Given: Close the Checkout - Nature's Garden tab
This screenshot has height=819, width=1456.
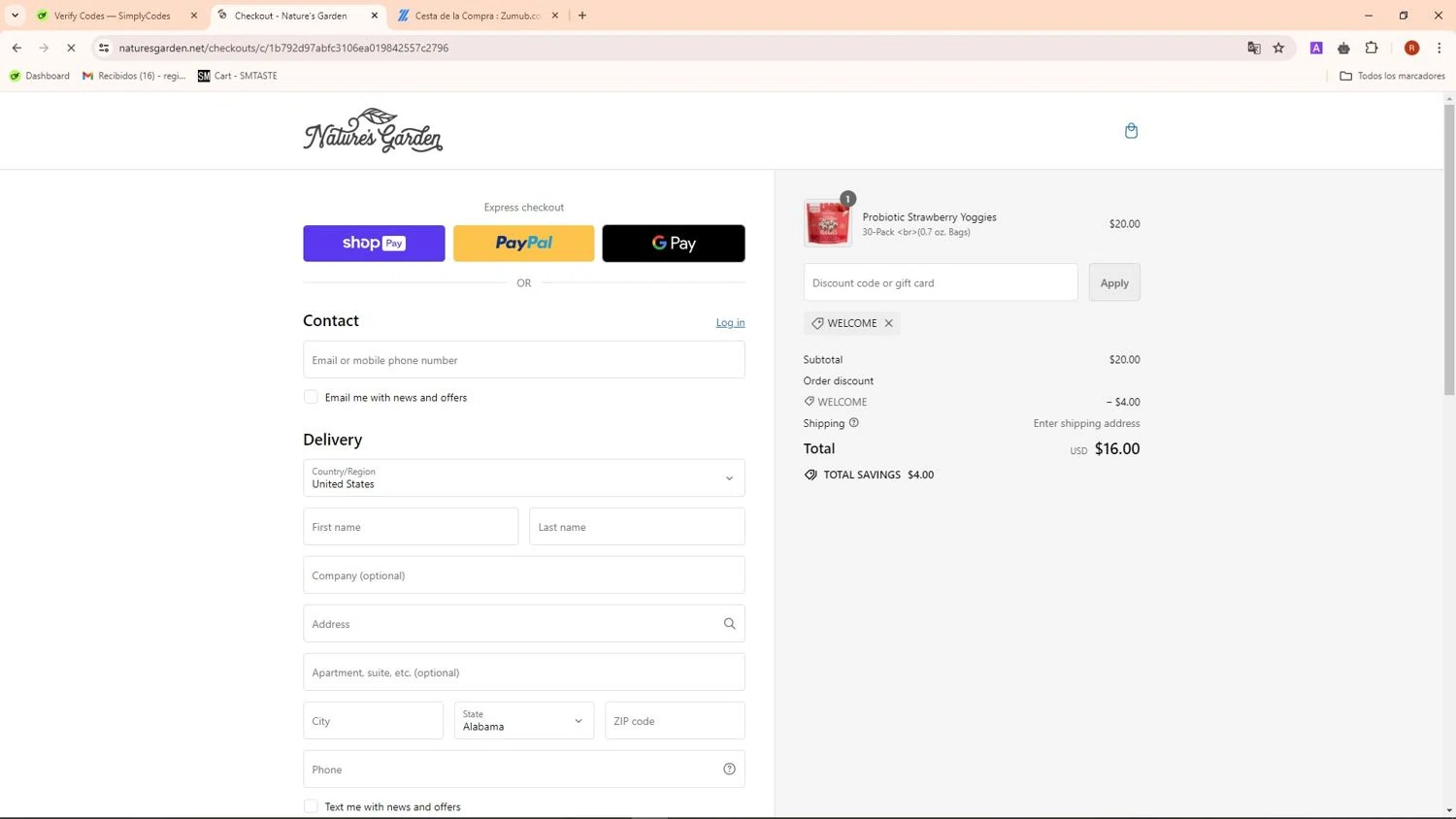Looking at the screenshot, I should (375, 16).
